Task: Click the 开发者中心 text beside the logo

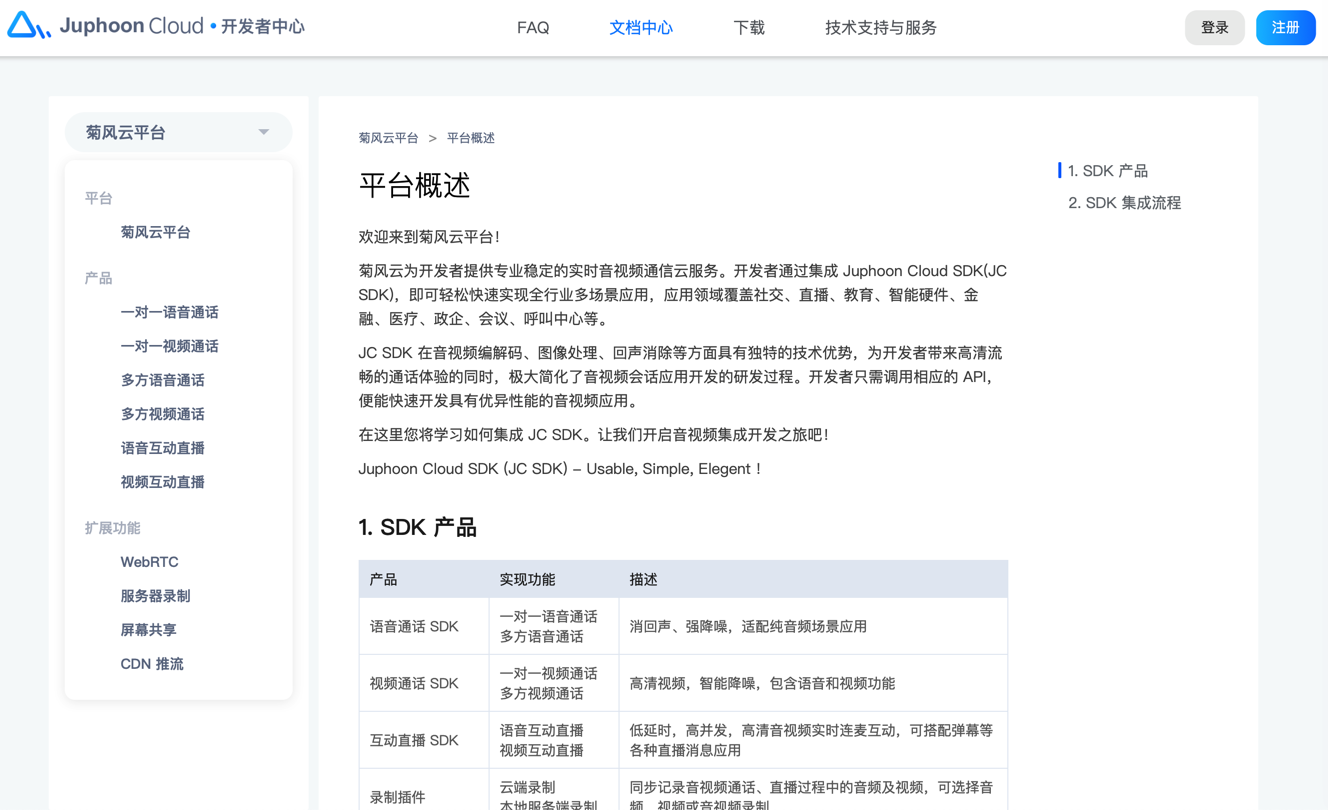Action: click(263, 27)
